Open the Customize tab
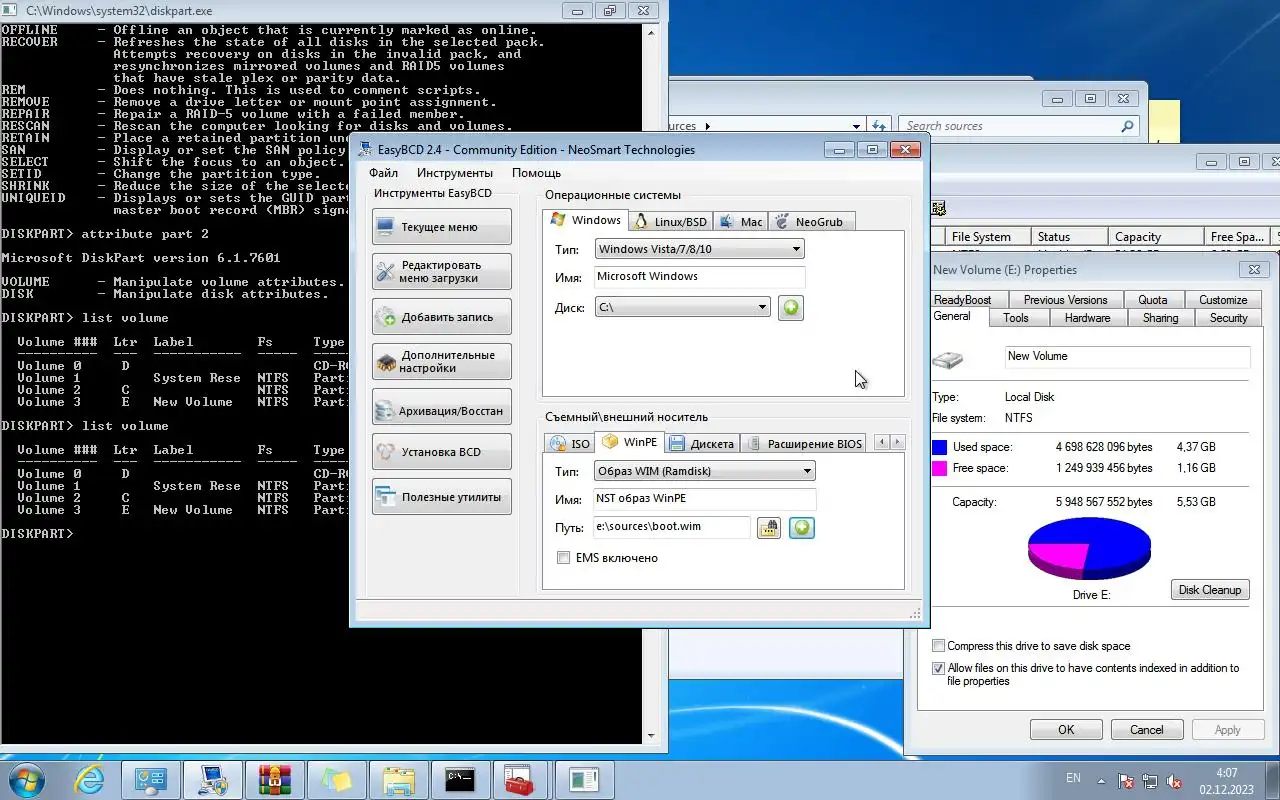1280x800 pixels. click(1223, 300)
